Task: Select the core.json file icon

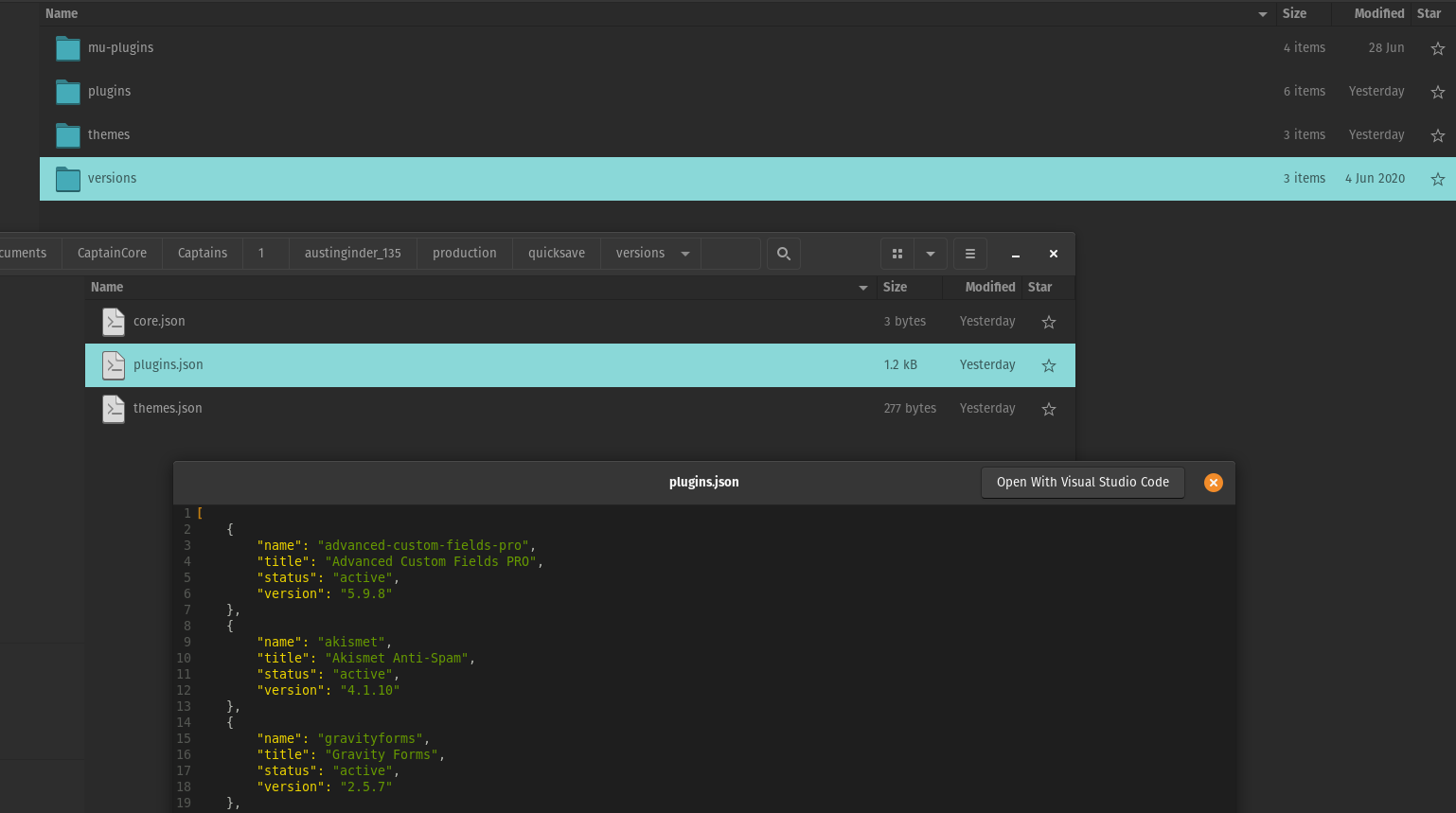Action: 114,322
